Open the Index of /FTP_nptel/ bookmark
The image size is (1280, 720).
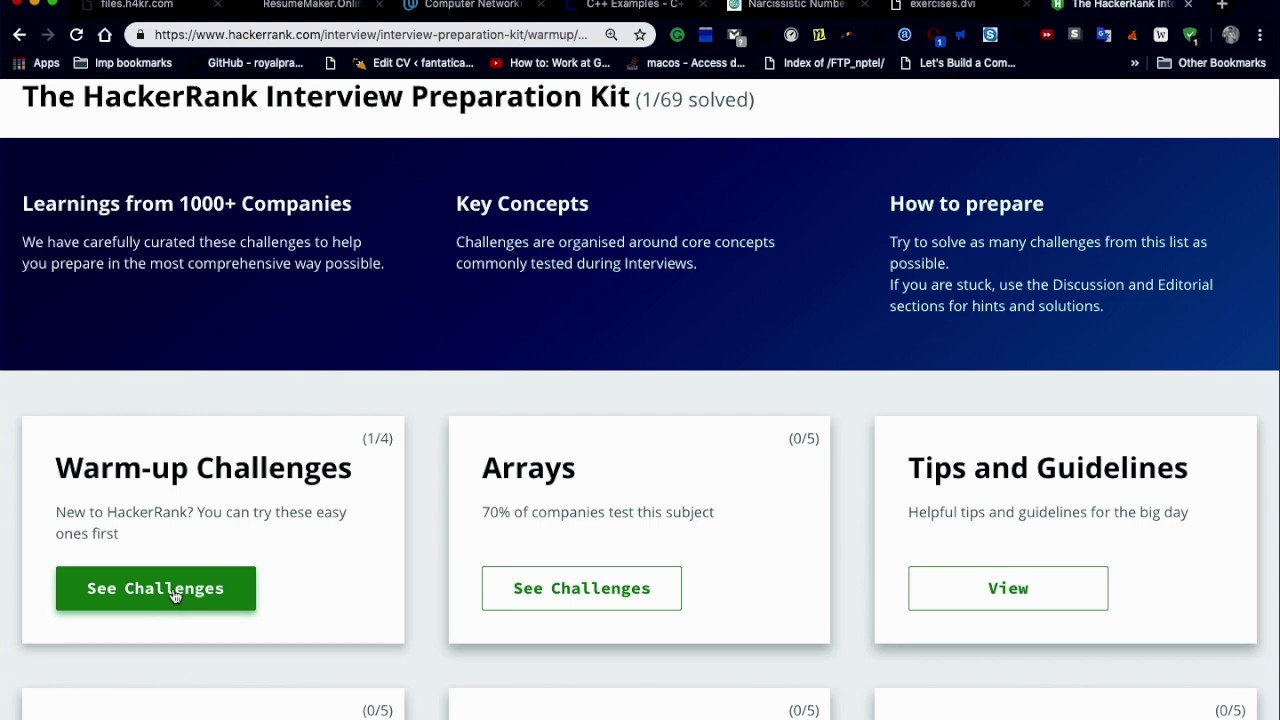point(825,63)
